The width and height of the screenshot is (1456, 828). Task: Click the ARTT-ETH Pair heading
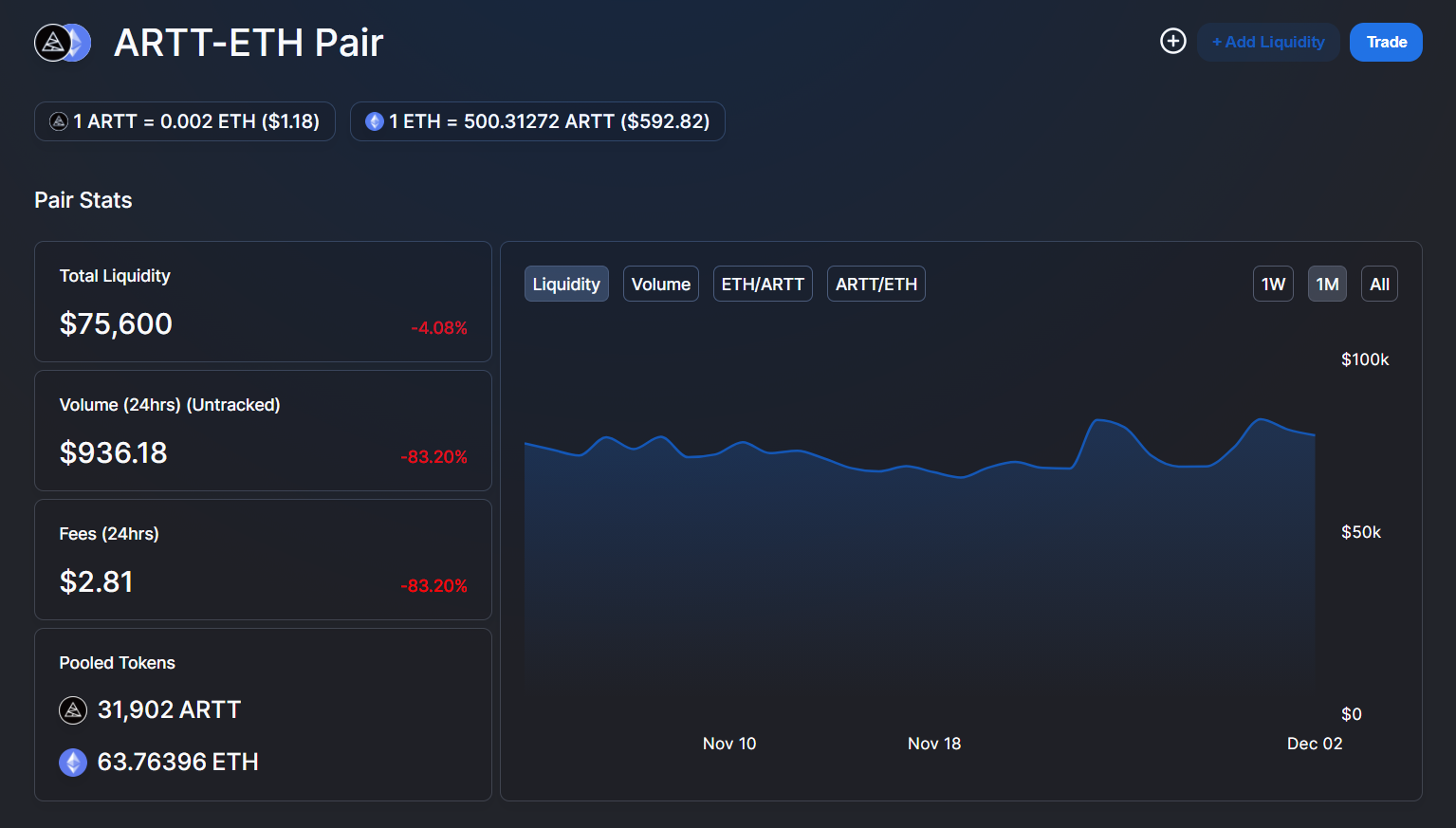249,43
